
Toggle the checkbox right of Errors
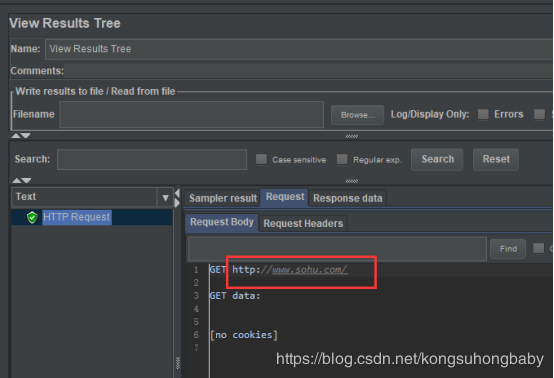539,114
